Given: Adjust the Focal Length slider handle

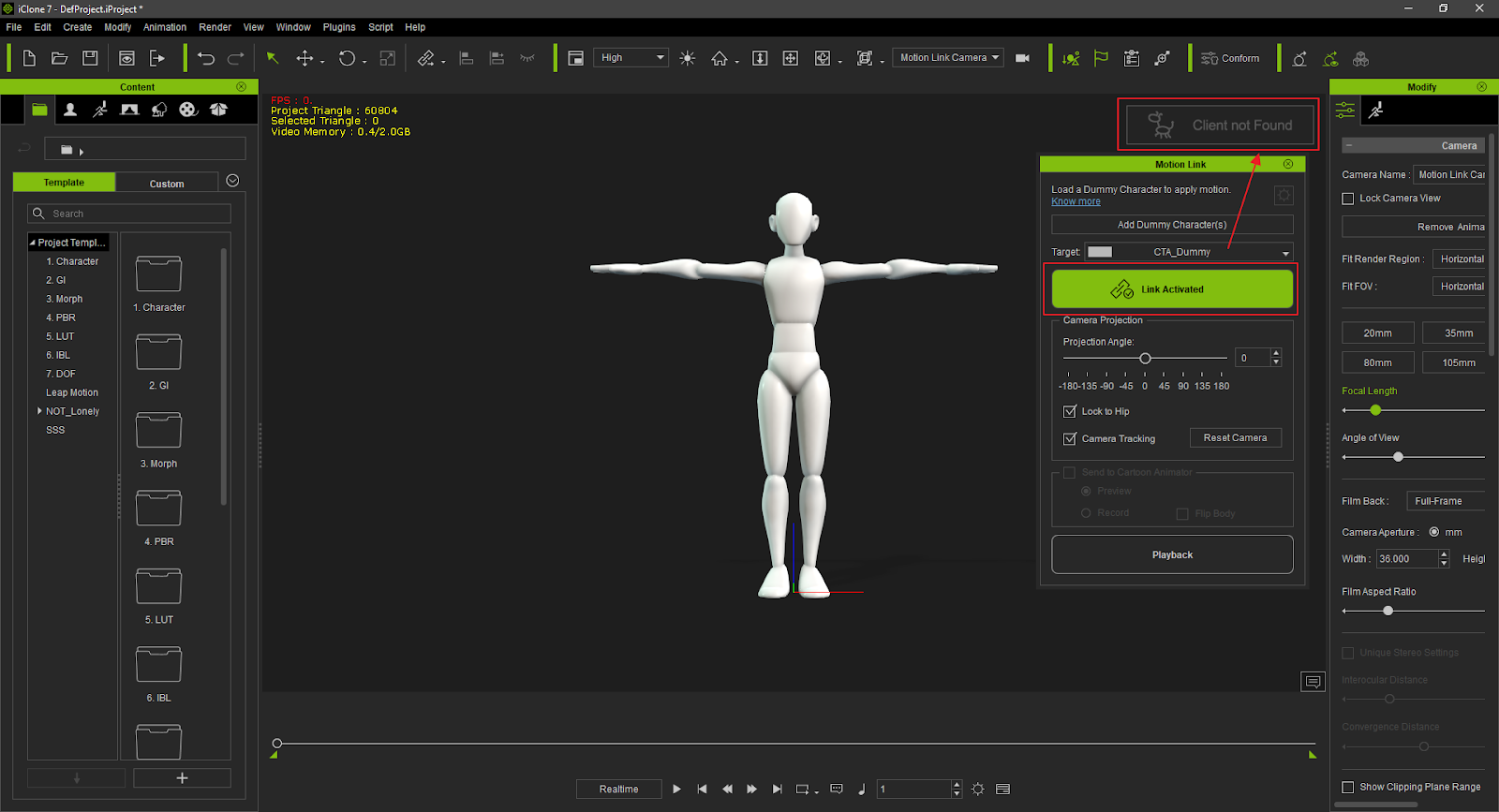Looking at the screenshot, I should point(1375,410).
